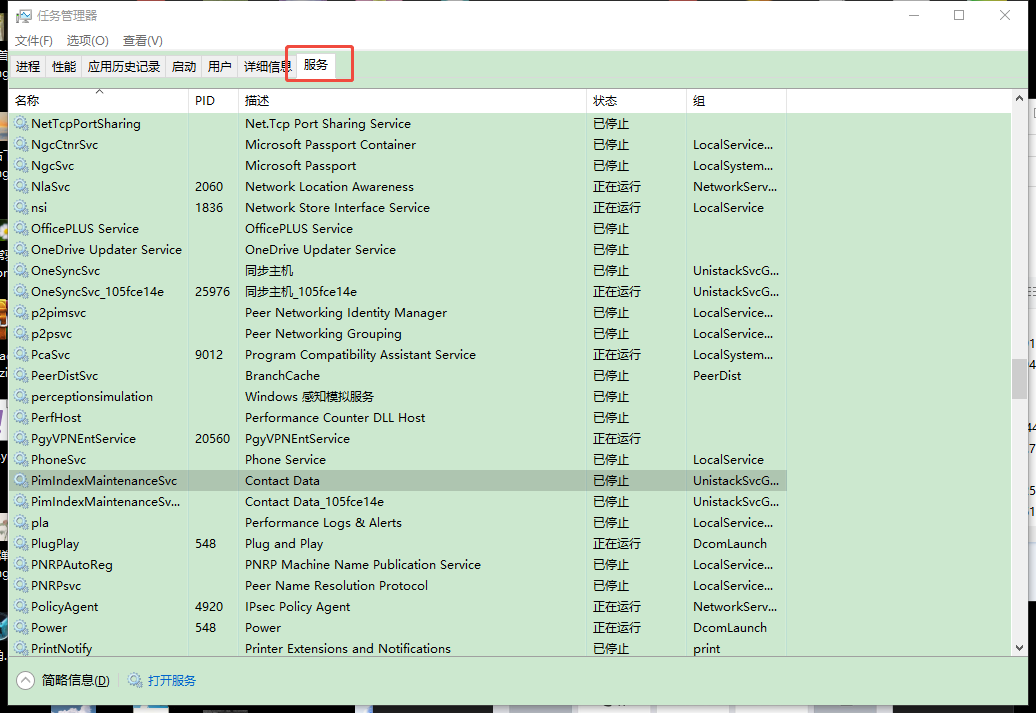Select the PimIndexMaintenanceSvc row name
The height and width of the screenshot is (713, 1036).
coord(104,480)
